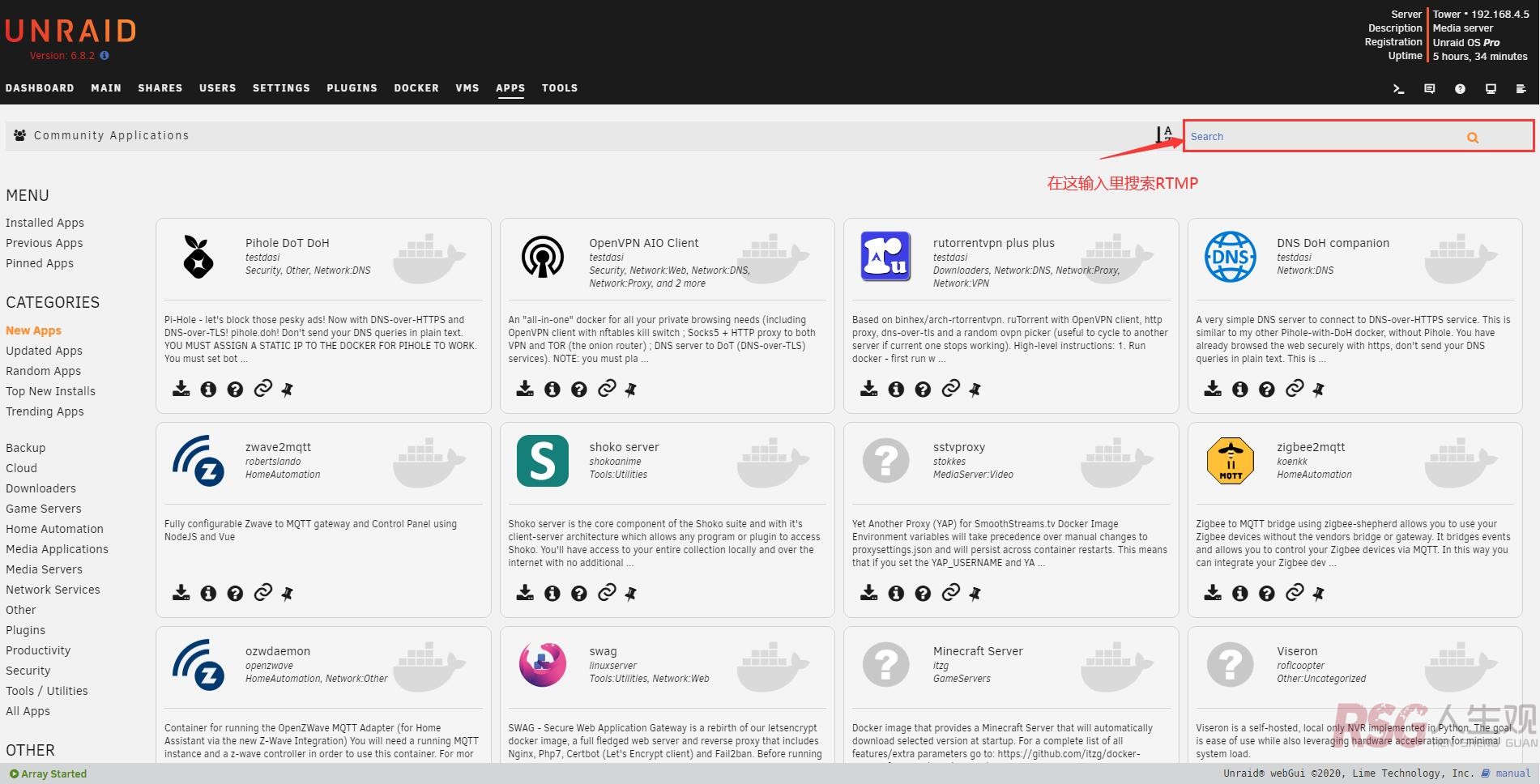Open the system info monitor icon
The width and height of the screenshot is (1540, 784).
pos(1491,89)
